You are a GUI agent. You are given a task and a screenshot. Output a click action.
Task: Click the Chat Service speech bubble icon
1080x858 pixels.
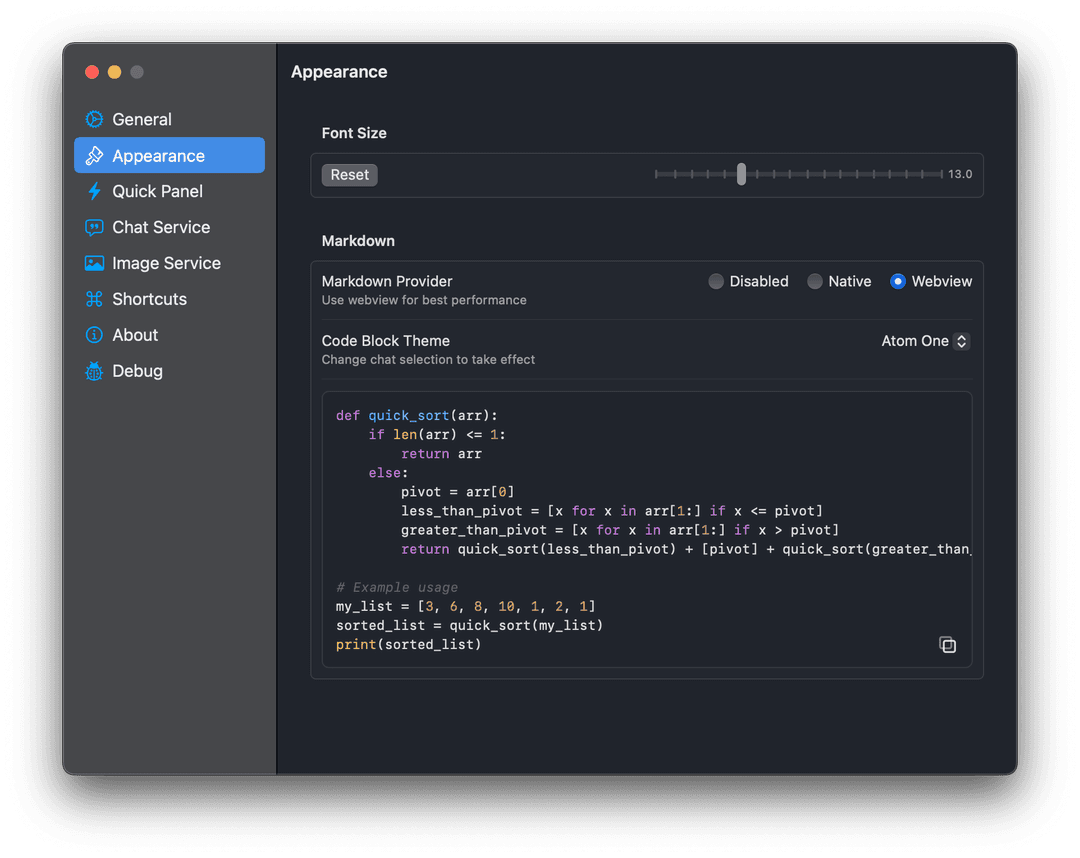point(94,227)
